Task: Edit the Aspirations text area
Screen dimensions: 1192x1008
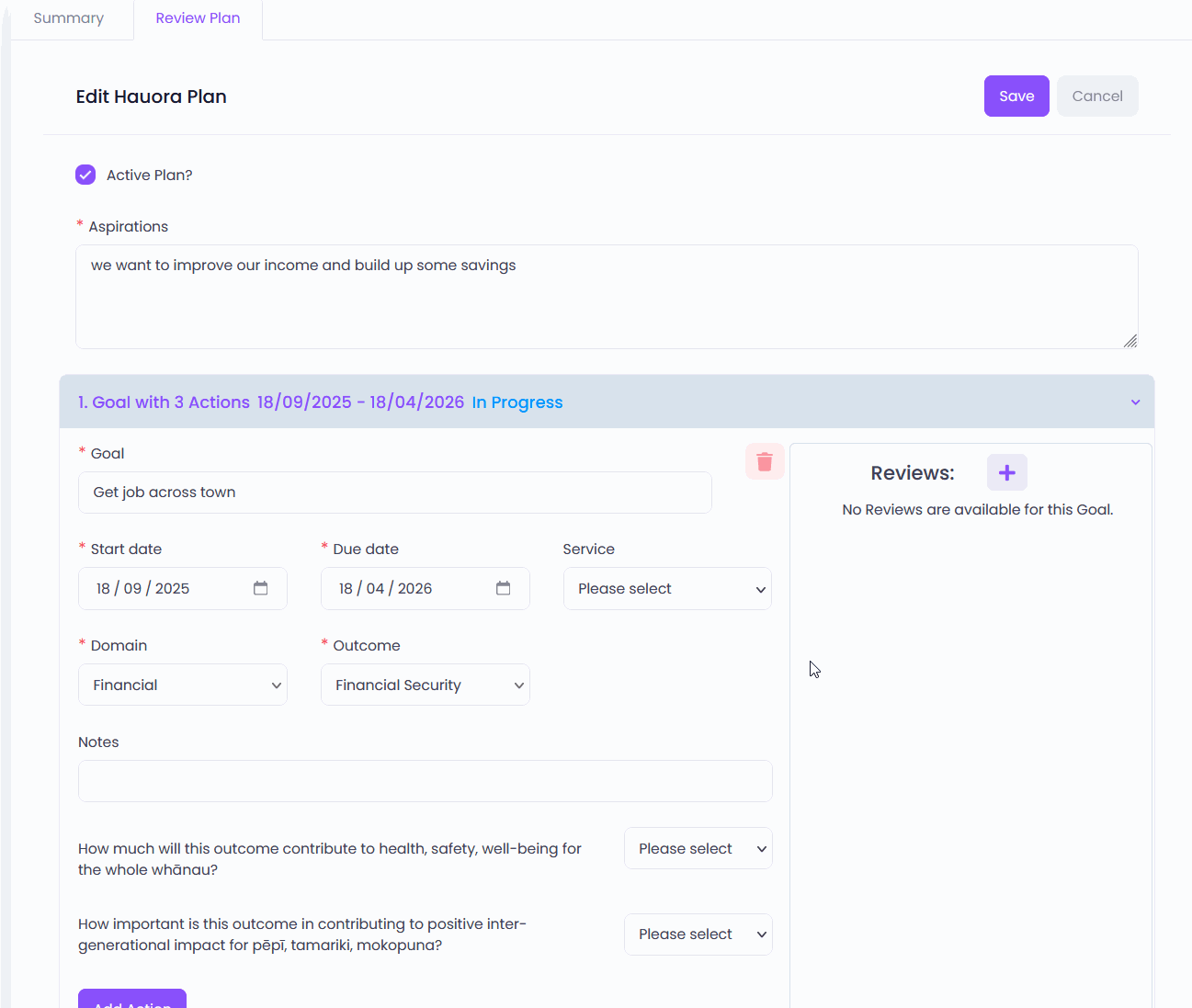Action: coord(607,297)
